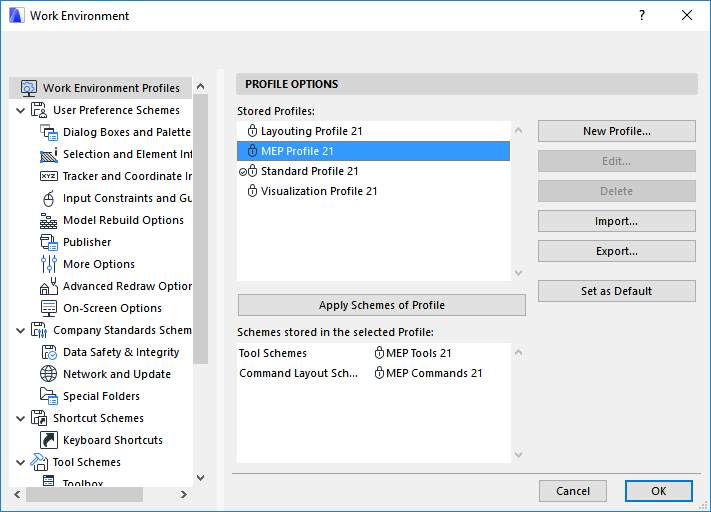Click the Dialog Boxes and Palettes icon
711x512 pixels.
tap(49, 132)
